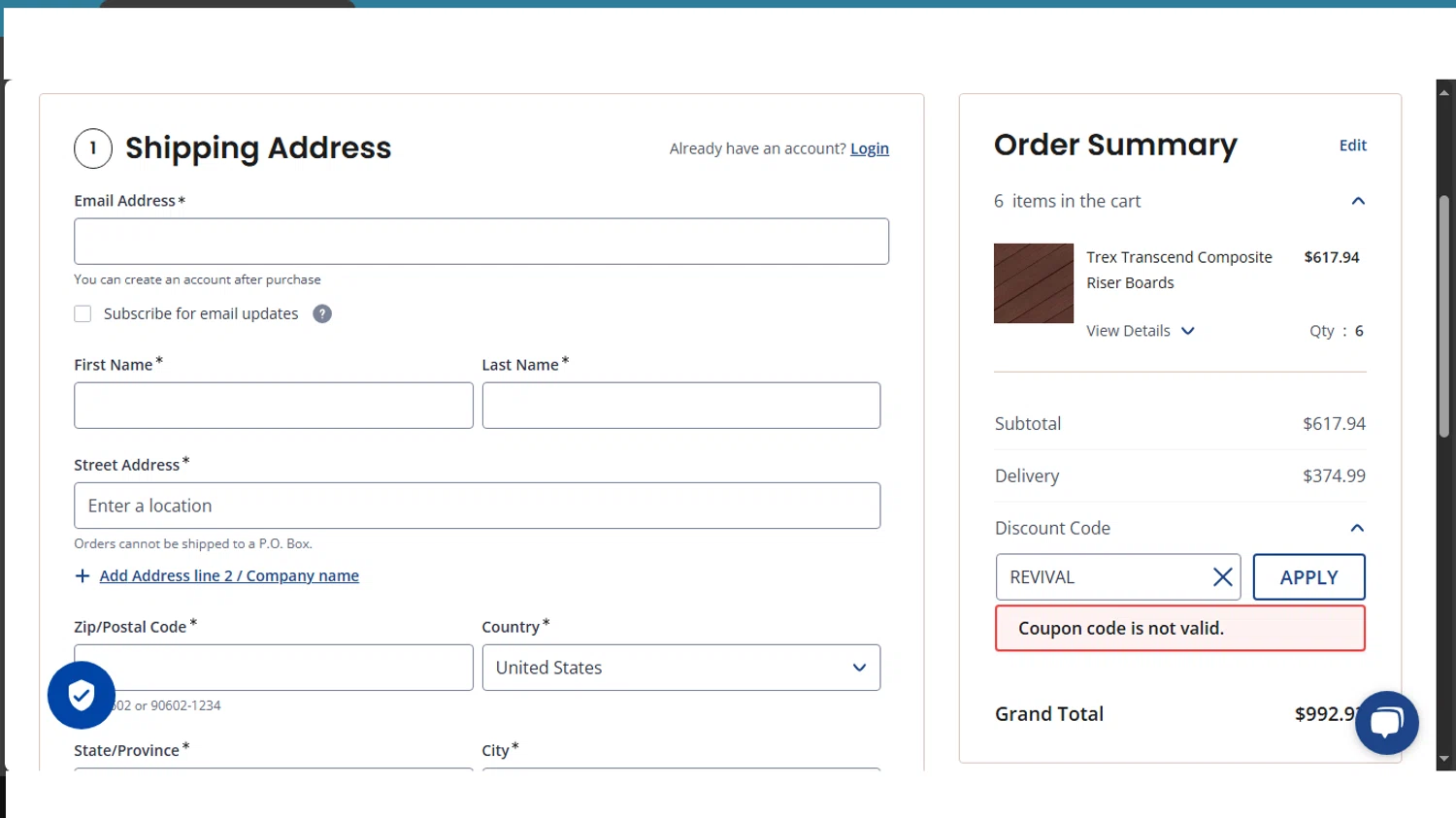Screen dimensions: 1456x818
Task: Click the Trex Transcend Composite Riser Boards title
Action: (x=1179, y=270)
